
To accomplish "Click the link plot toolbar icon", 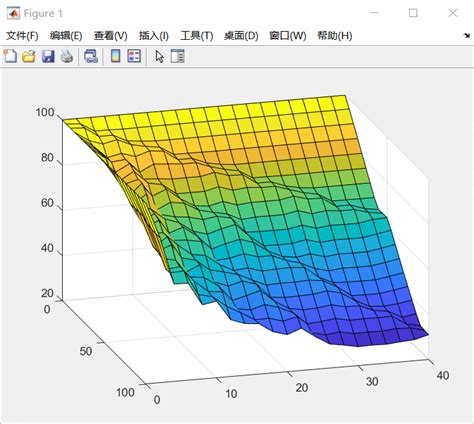I will pyautogui.click(x=91, y=56).
